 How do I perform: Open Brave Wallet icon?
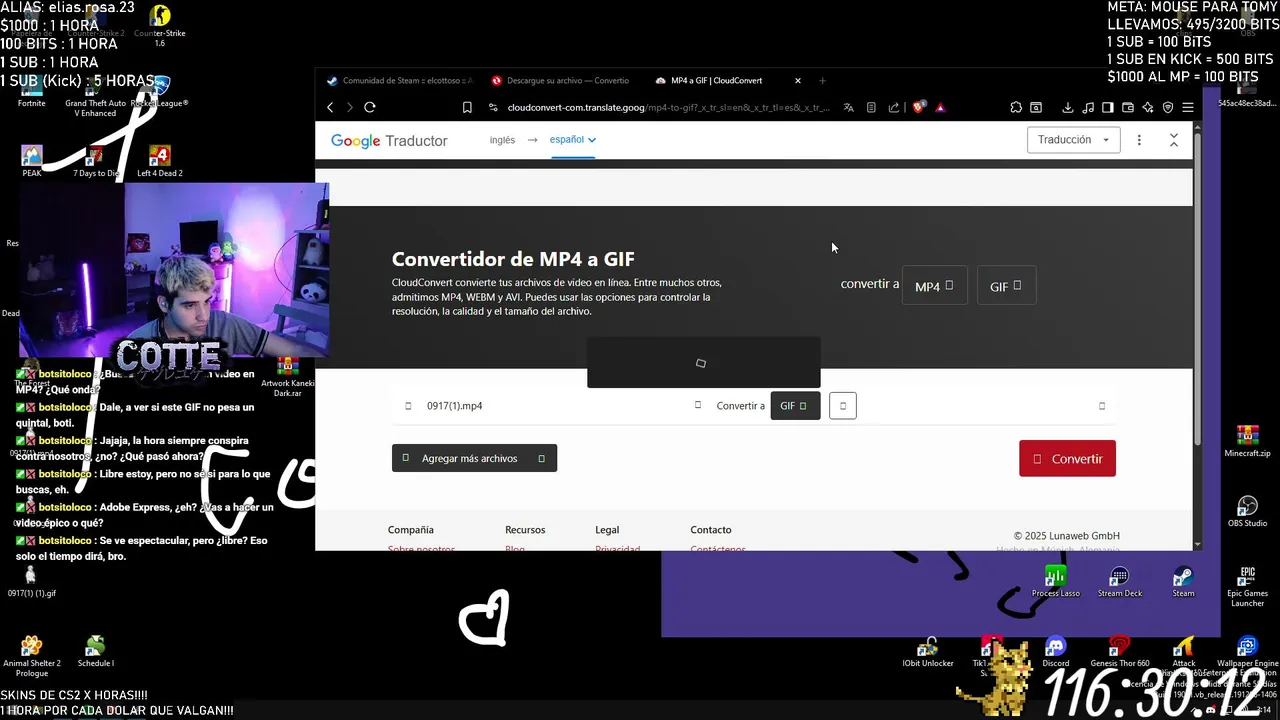(1128, 107)
